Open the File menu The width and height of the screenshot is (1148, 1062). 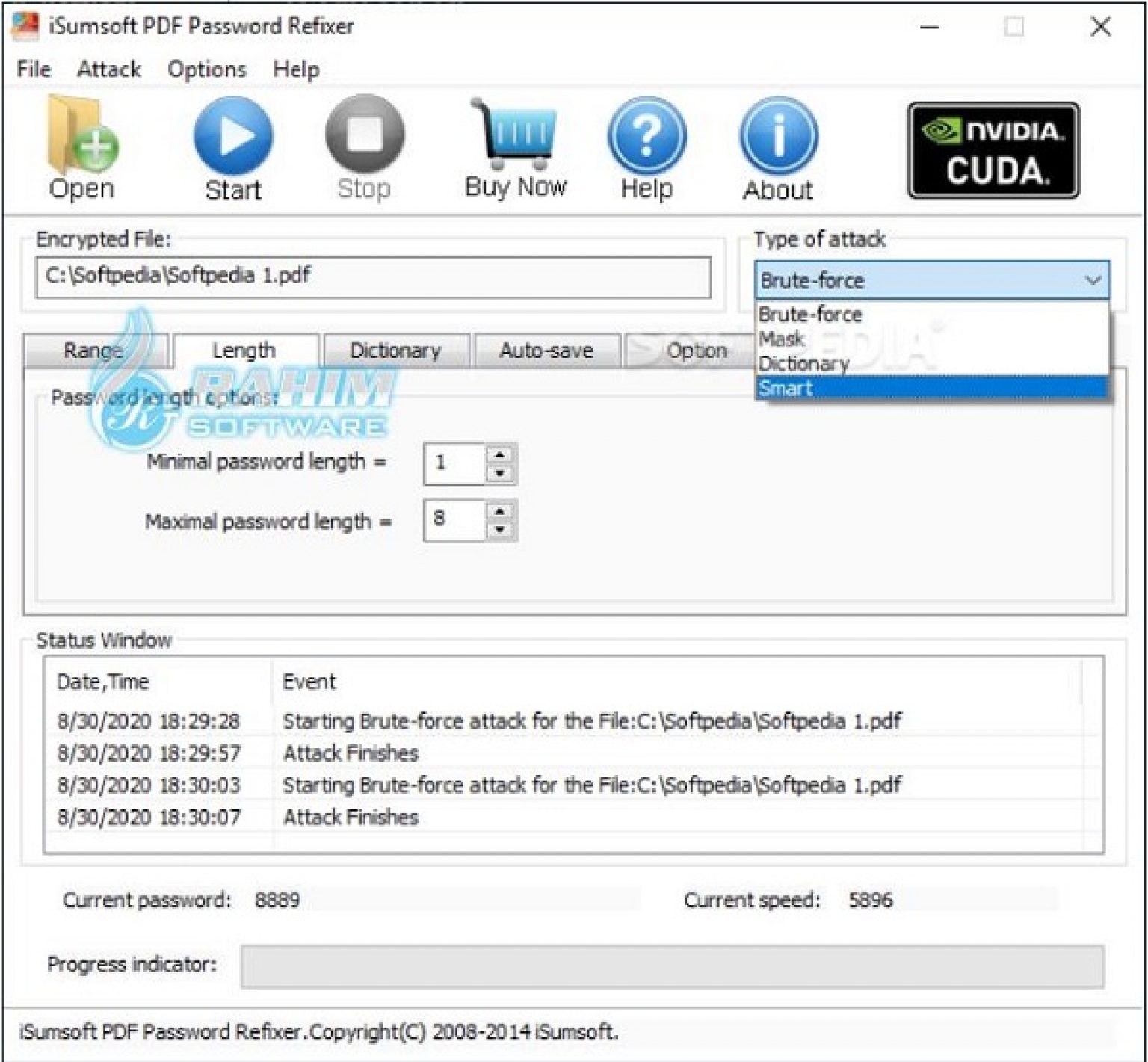34,70
